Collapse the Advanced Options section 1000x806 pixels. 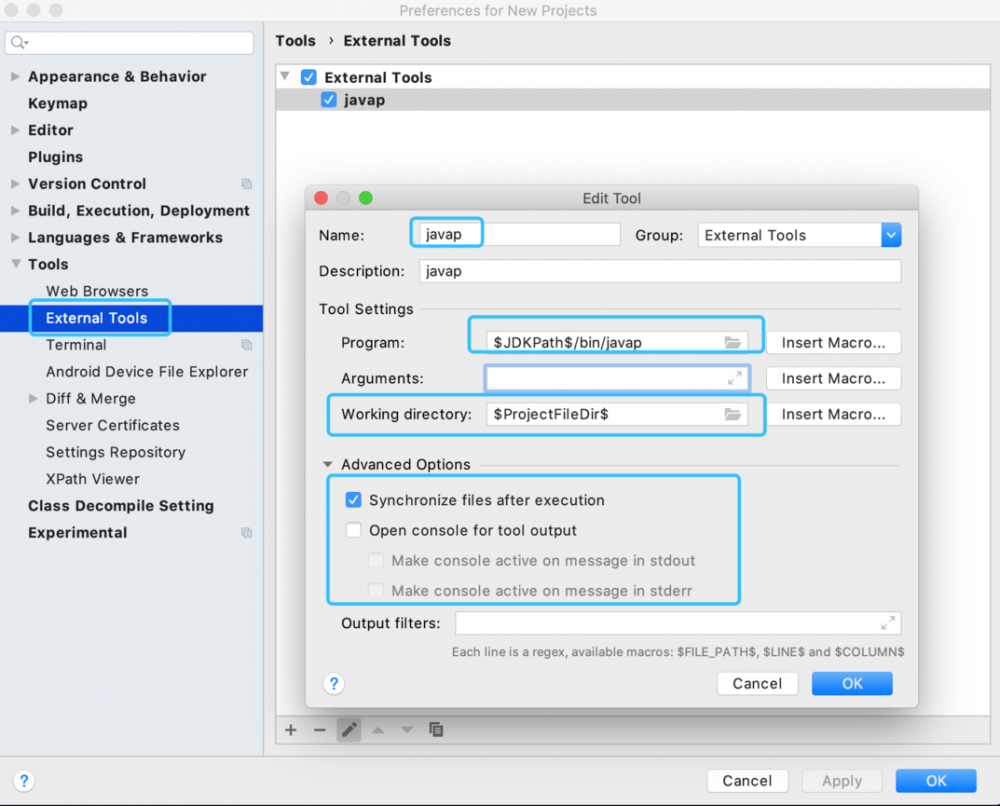(x=328, y=464)
